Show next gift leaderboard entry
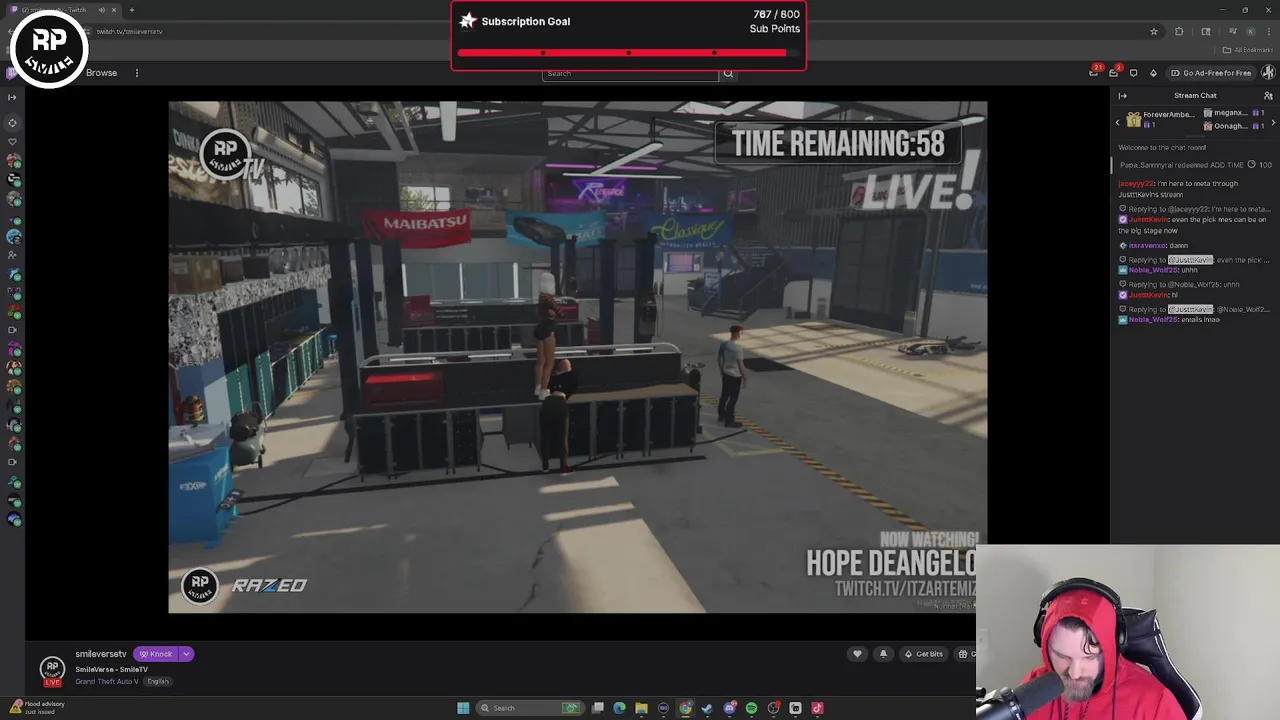The image size is (1280, 720). pyautogui.click(x=1273, y=122)
